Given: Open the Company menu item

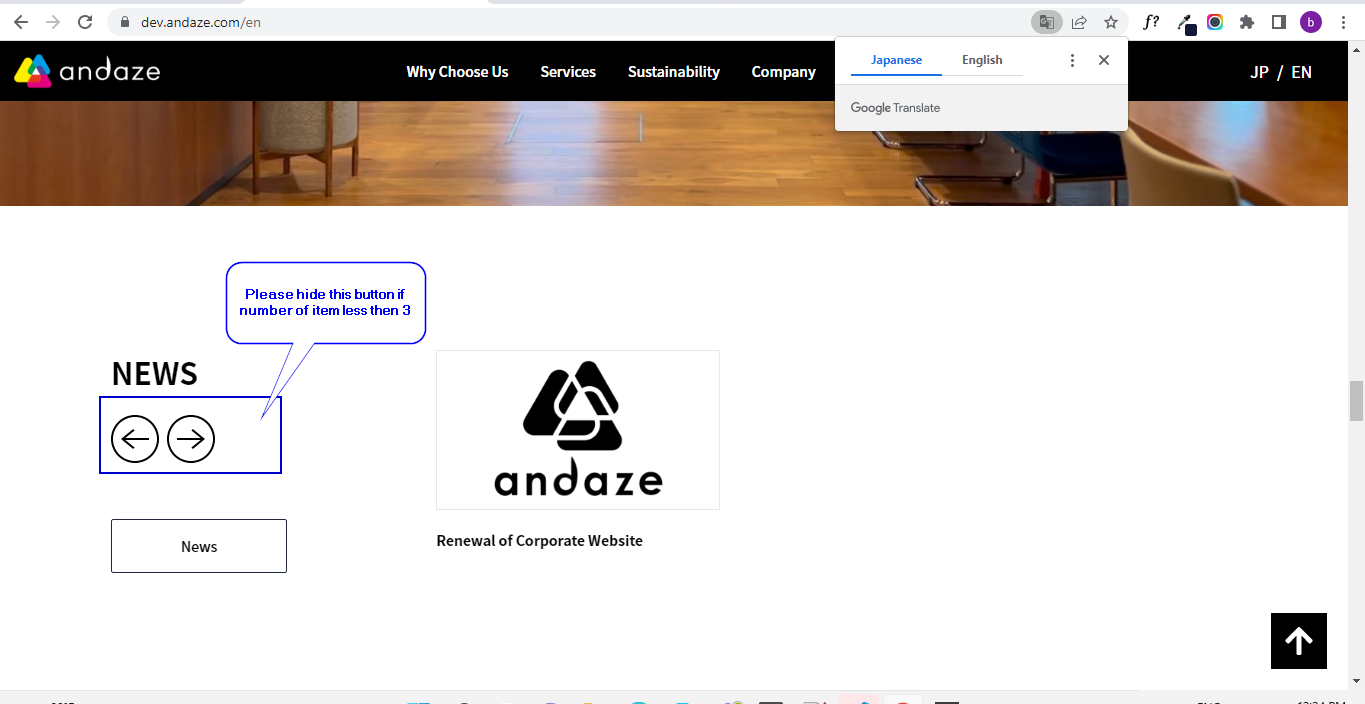Looking at the screenshot, I should pyautogui.click(x=783, y=71).
